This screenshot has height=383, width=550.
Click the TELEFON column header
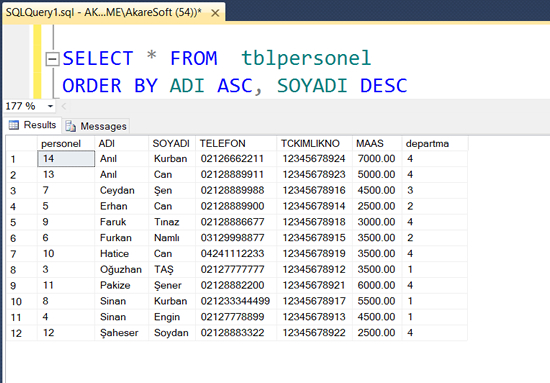coord(236,143)
